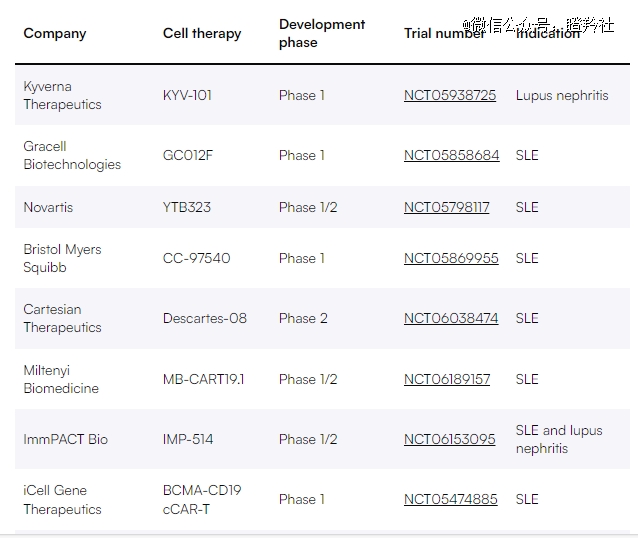
Task: Select the Miltenyi Biomedicine company cell
Action: [x=61, y=379]
